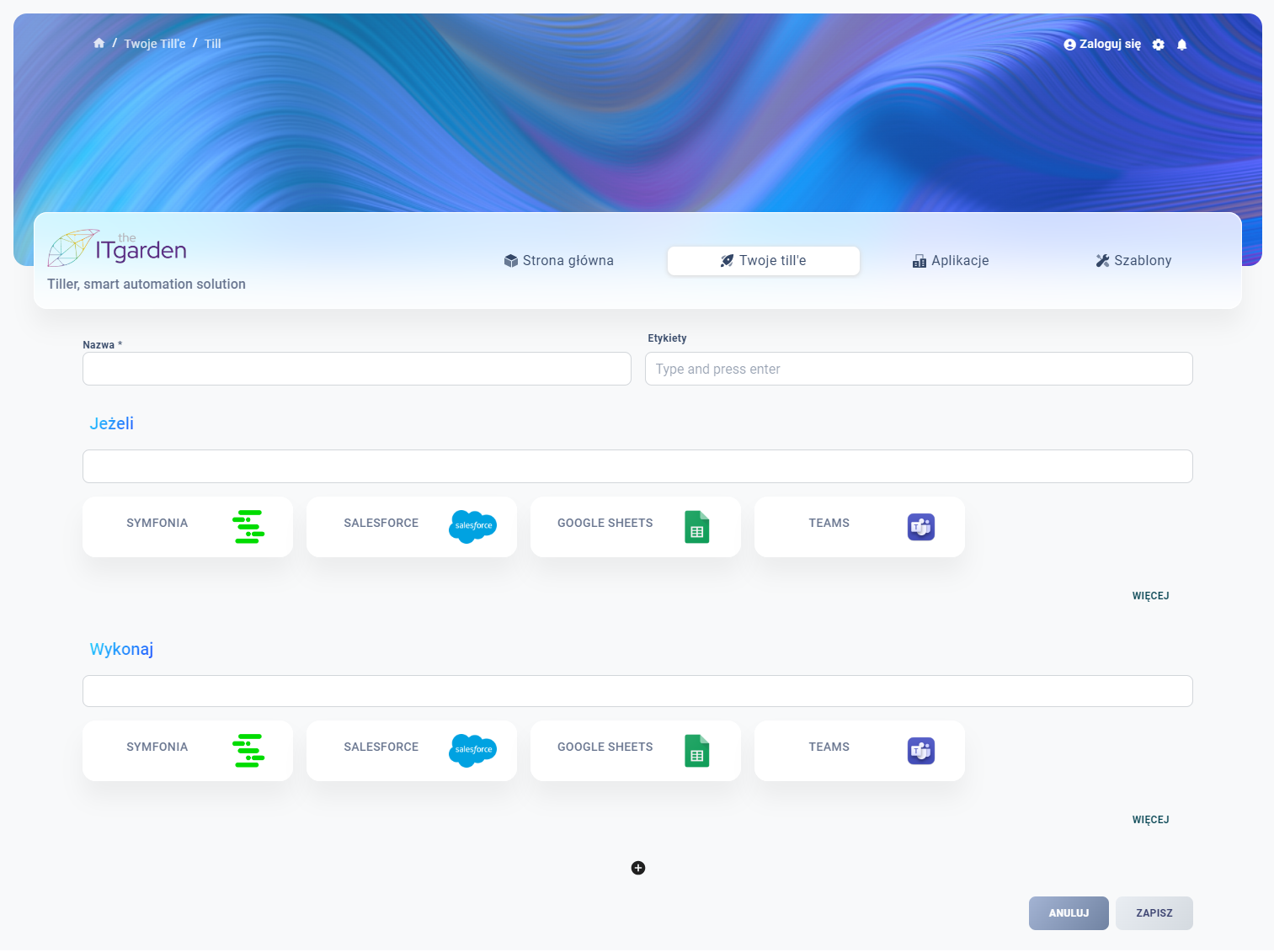Screen dimensions: 1274x952
Task: Select Symfonia icon in Jeżeli section
Action: (248, 527)
